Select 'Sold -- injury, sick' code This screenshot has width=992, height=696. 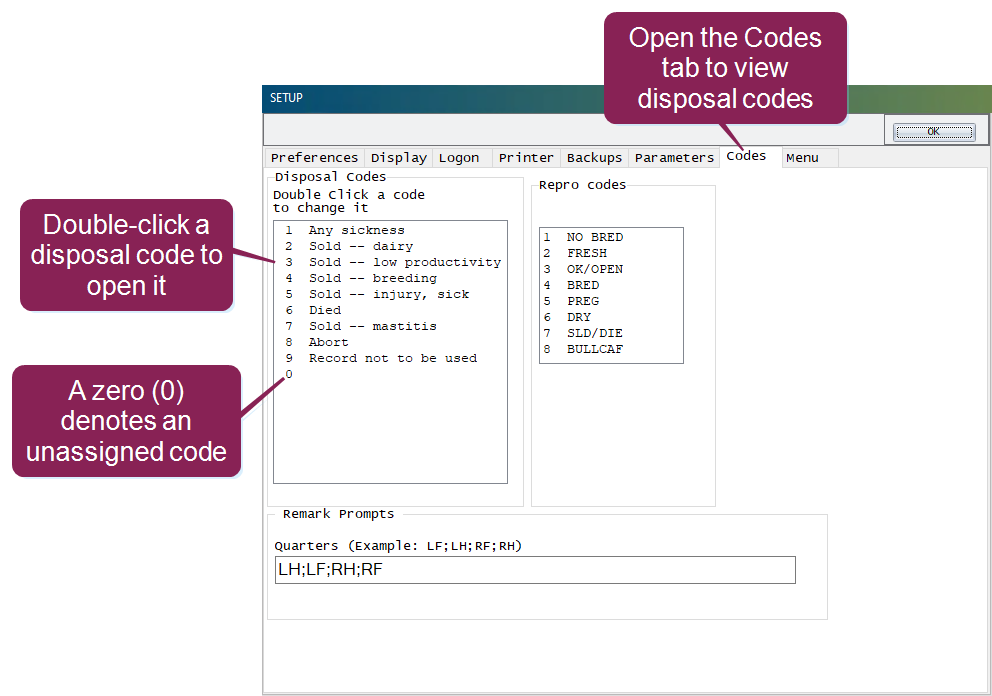(390, 294)
